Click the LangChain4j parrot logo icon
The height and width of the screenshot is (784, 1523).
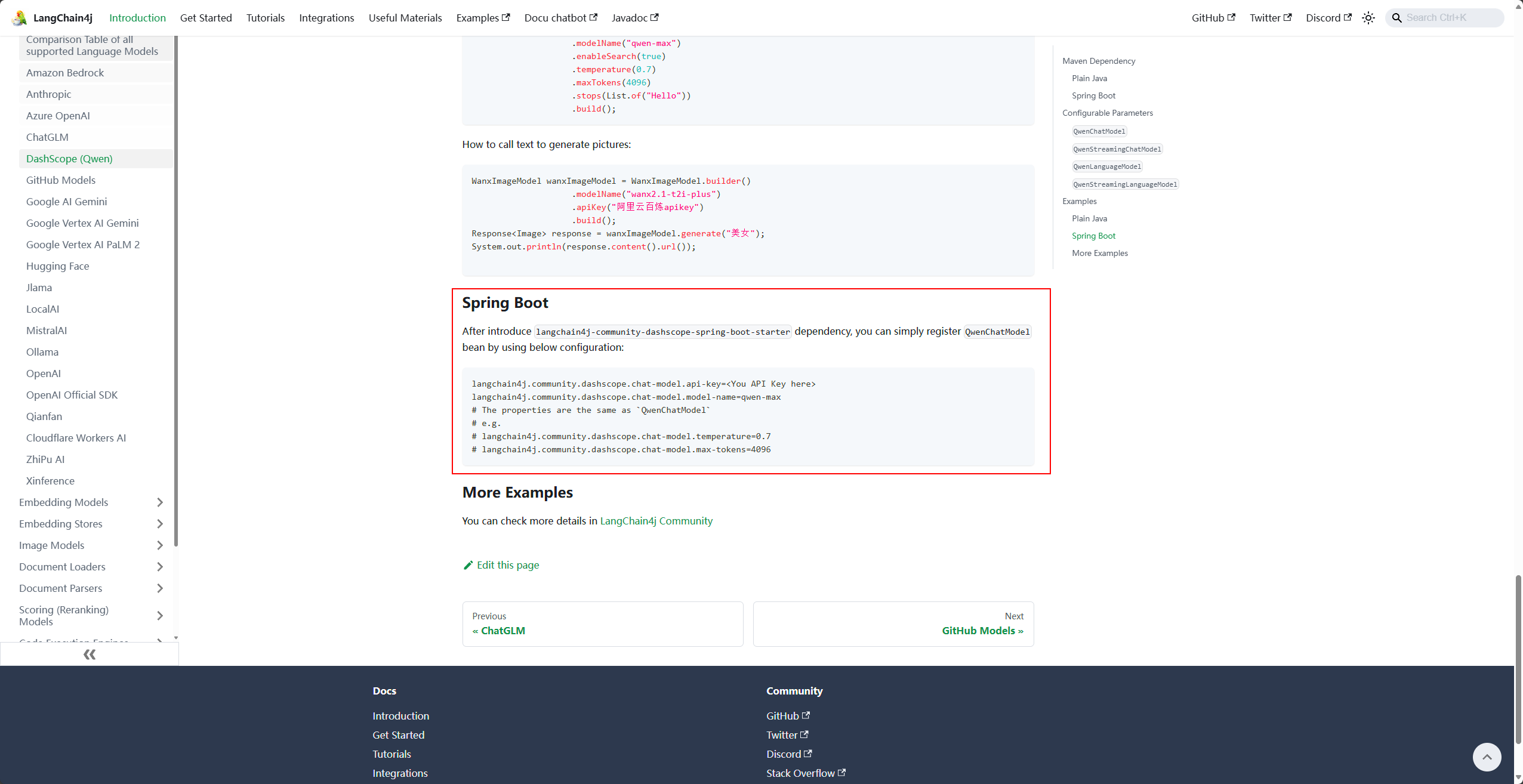pos(19,18)
